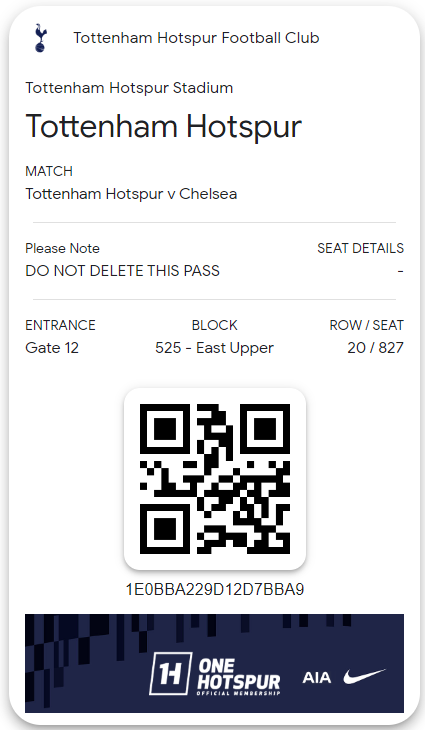Click the ENTRANCE field label

pos(60,325)
